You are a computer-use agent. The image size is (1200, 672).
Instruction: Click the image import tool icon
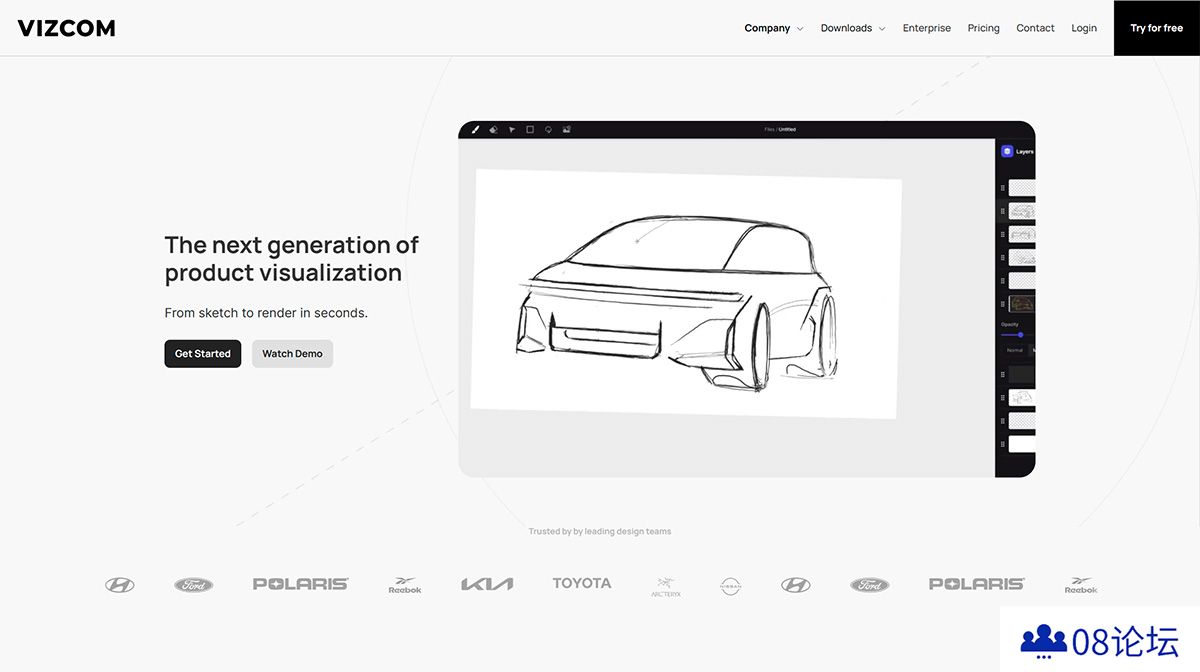567,129
